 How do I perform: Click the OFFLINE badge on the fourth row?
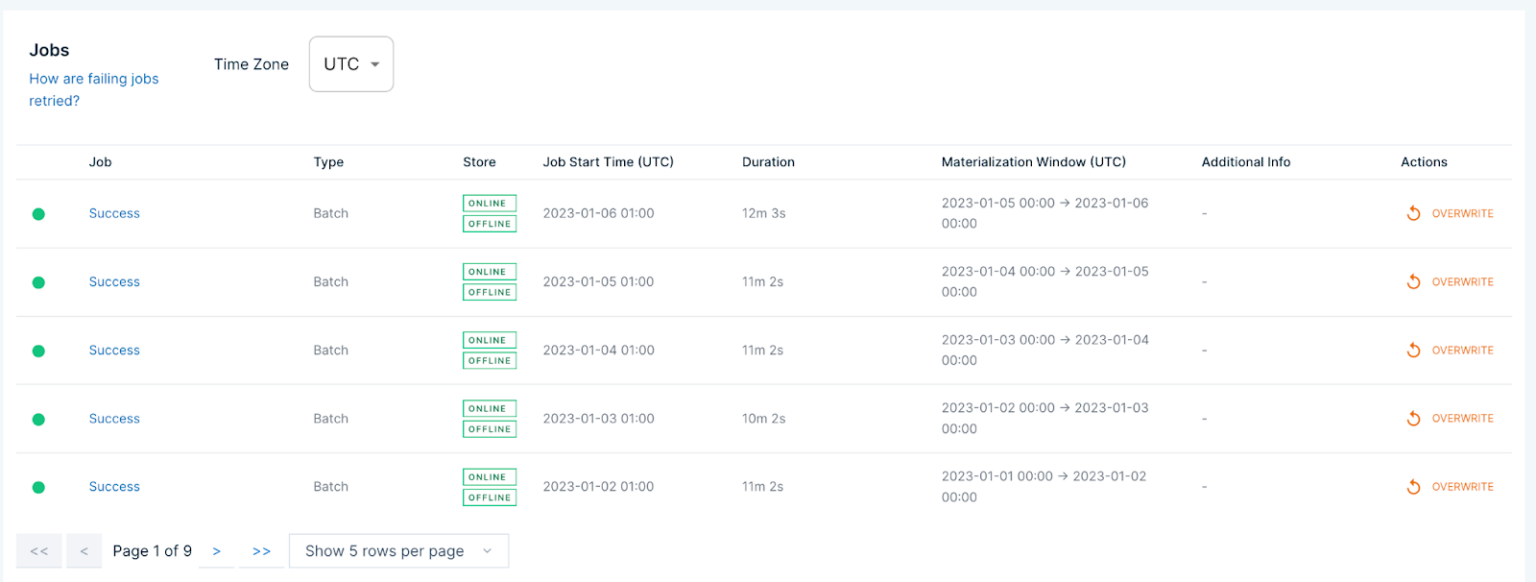click(489, 429)
